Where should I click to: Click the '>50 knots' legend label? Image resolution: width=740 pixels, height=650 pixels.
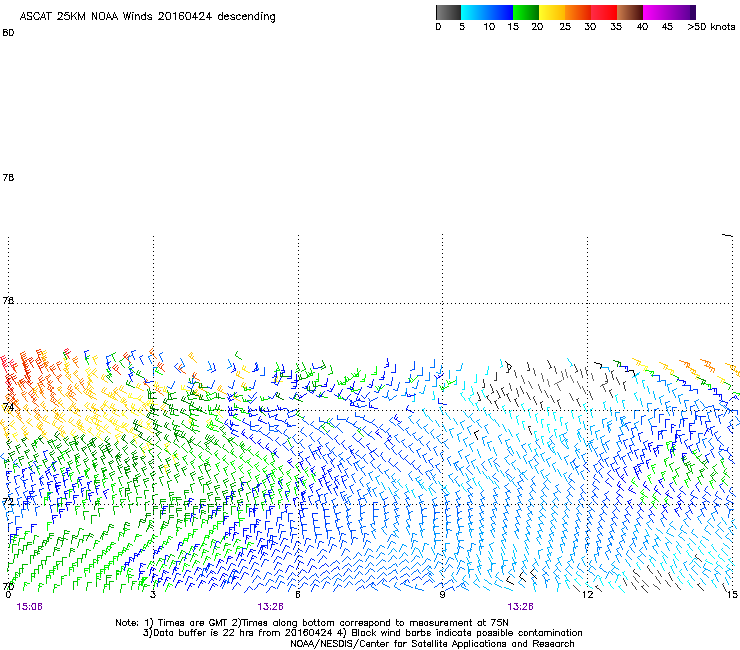click(711, 27)
